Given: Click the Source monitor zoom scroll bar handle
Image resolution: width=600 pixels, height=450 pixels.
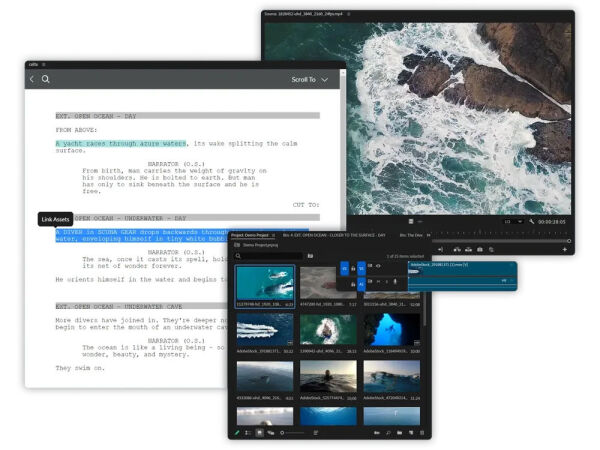Looking at the screenshot, I should 569,241.
